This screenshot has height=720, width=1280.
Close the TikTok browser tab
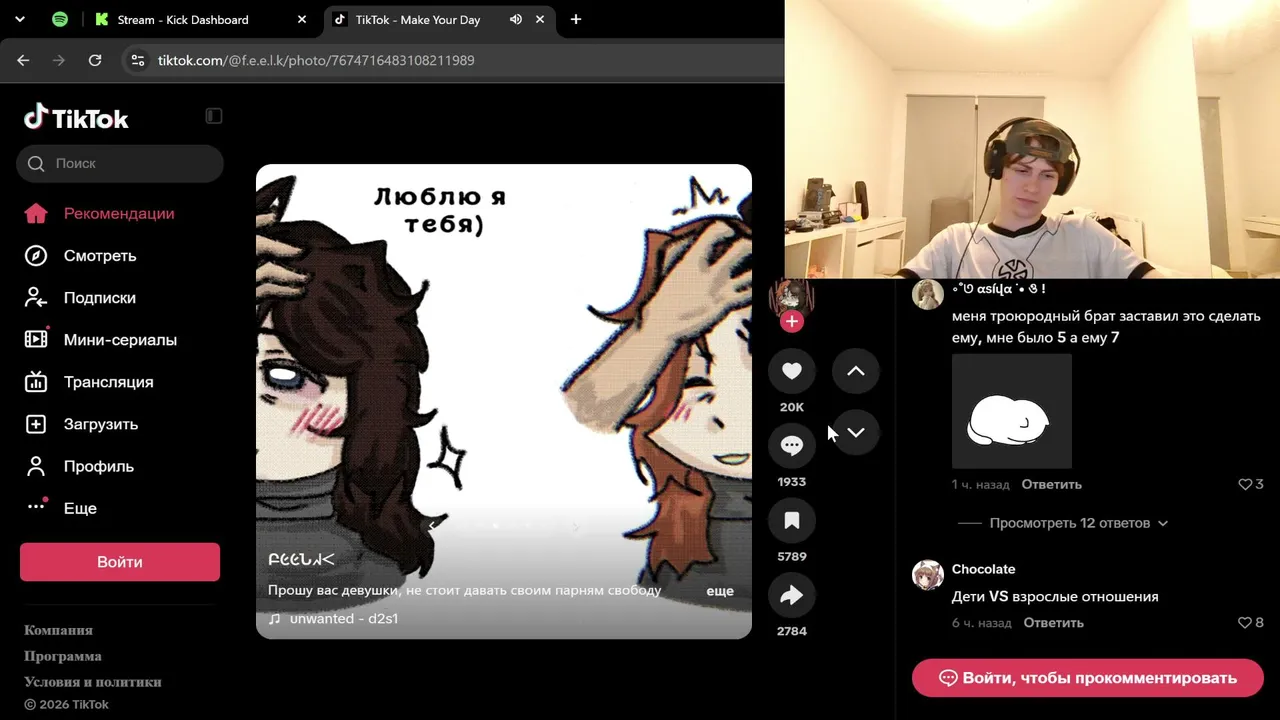pyautogui.click(x=540, y=19)
